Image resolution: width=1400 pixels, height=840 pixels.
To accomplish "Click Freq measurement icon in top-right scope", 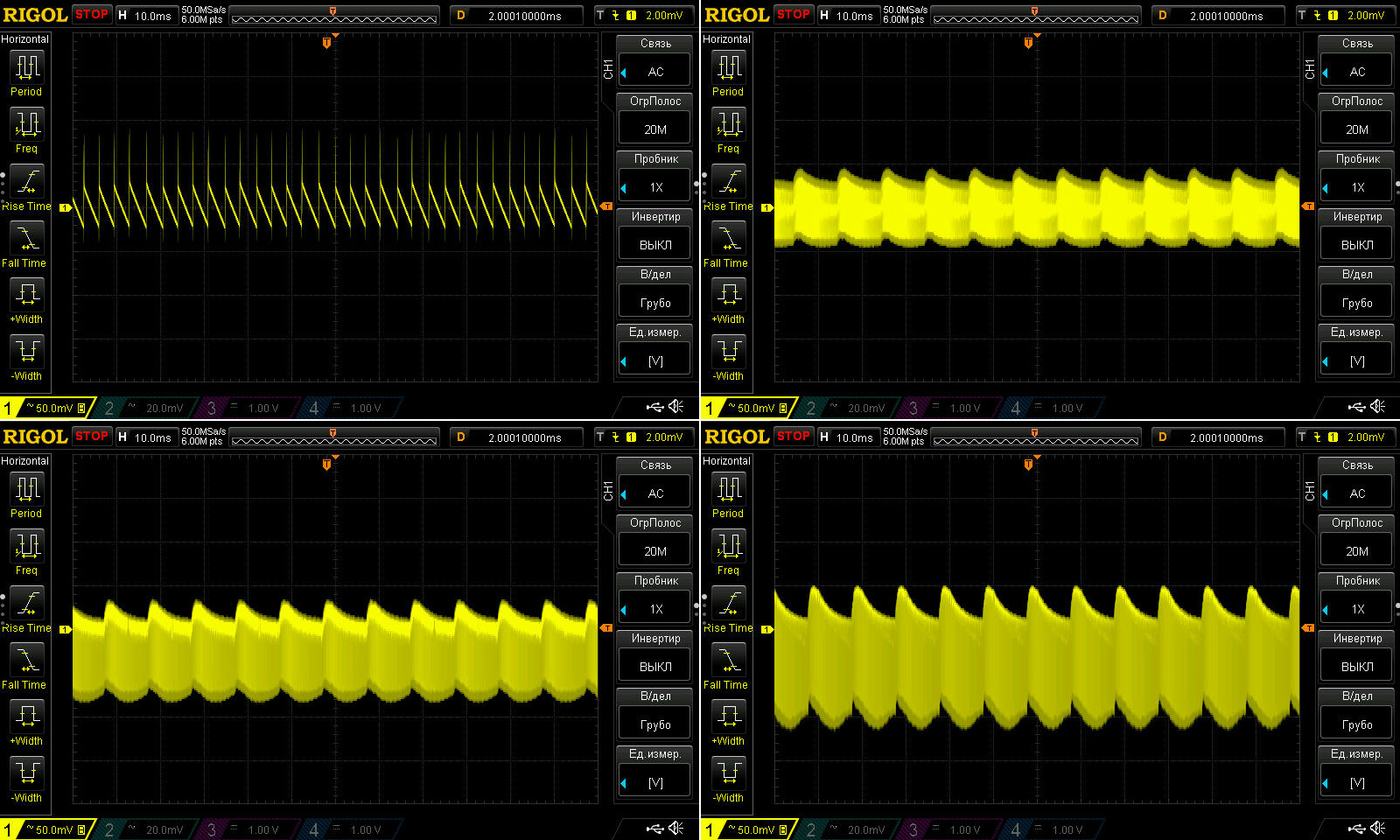I will tap(728, 125).
